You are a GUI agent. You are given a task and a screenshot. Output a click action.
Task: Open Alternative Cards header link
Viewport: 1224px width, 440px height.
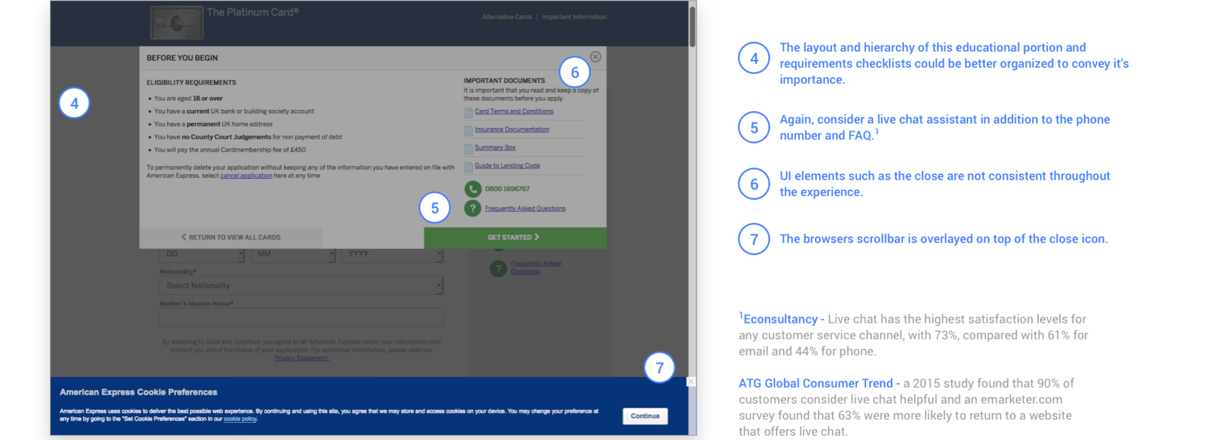507,17
